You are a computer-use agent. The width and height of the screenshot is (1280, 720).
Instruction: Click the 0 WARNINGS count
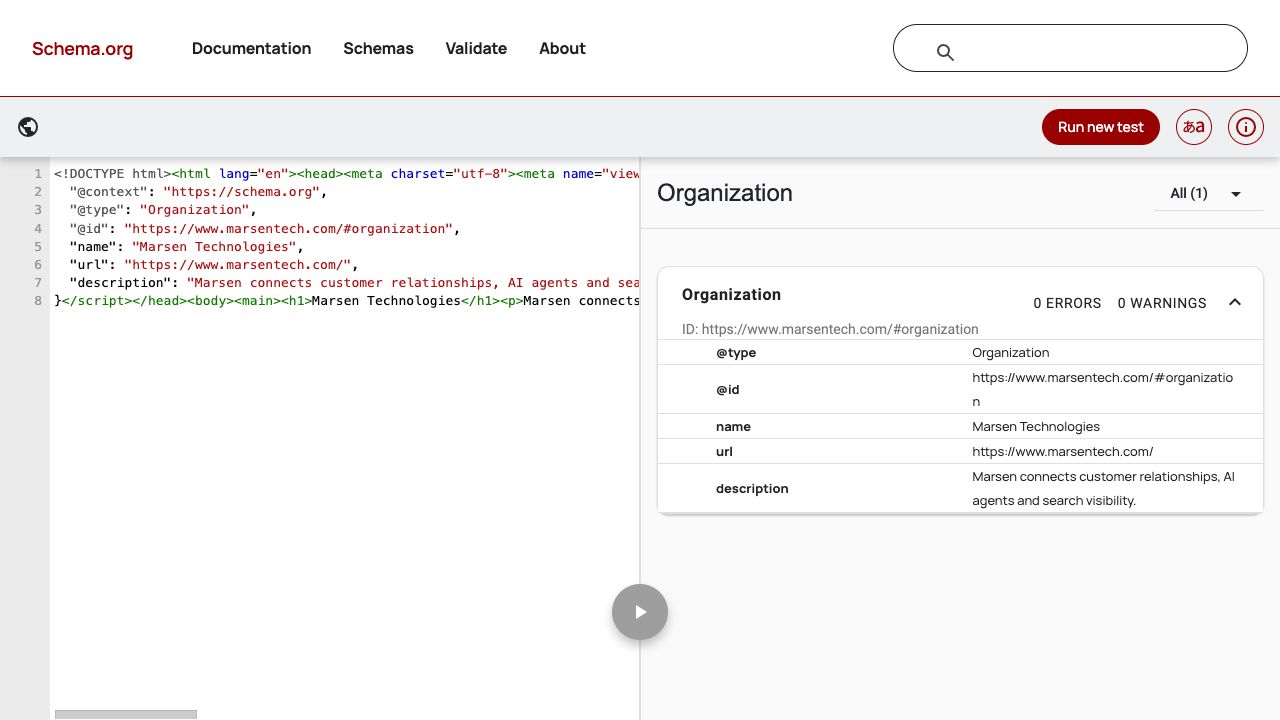tap(1162, 303)
